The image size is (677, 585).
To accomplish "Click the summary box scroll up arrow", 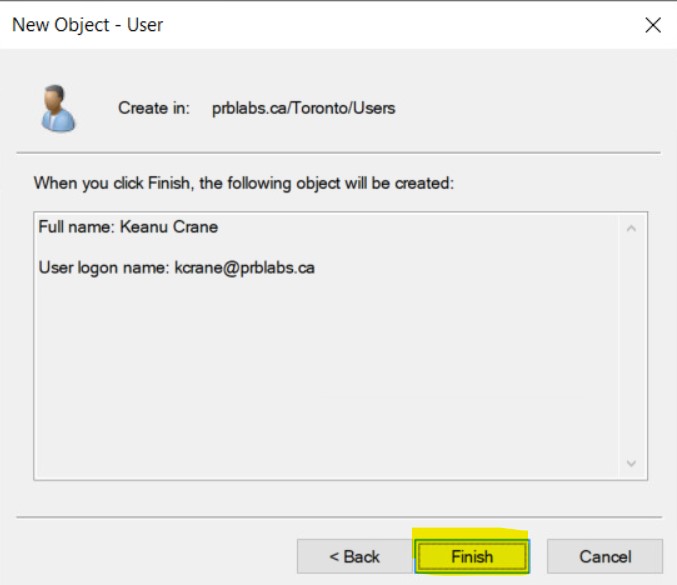I will pyautogui.click(x=630, y=229).
